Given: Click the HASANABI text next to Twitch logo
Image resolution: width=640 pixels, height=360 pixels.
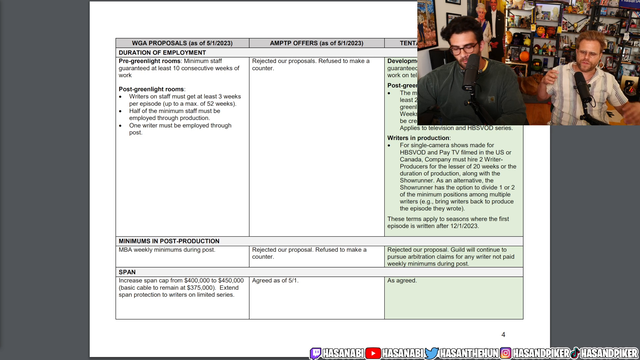Looking at the screenshot, I should click(343, 353).
